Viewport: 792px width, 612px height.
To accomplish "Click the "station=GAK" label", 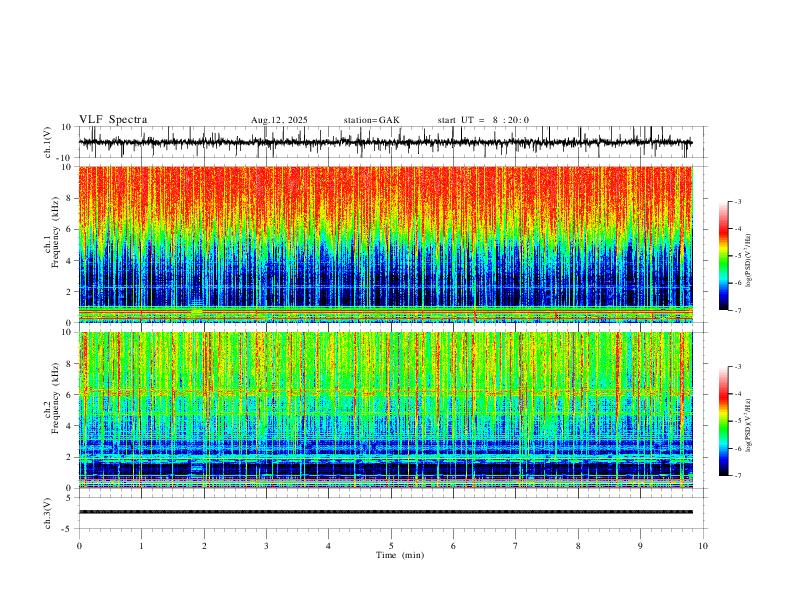I will coord(371,120).
